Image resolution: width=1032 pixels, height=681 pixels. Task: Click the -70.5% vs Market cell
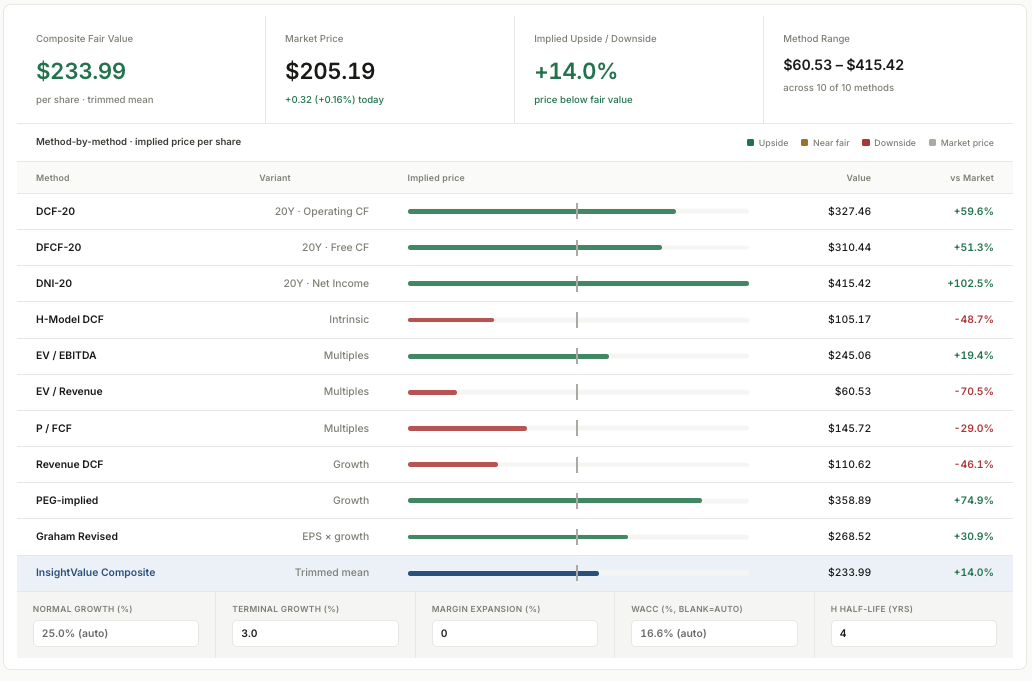point(974,391)
